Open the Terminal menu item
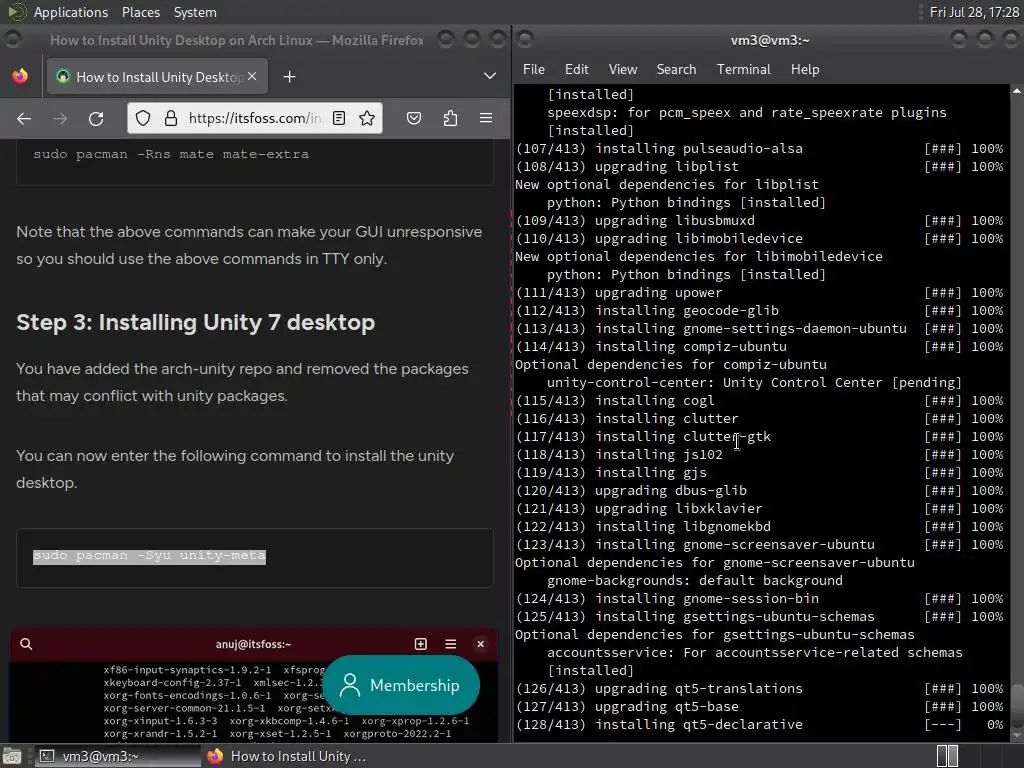 click(743, 69)
